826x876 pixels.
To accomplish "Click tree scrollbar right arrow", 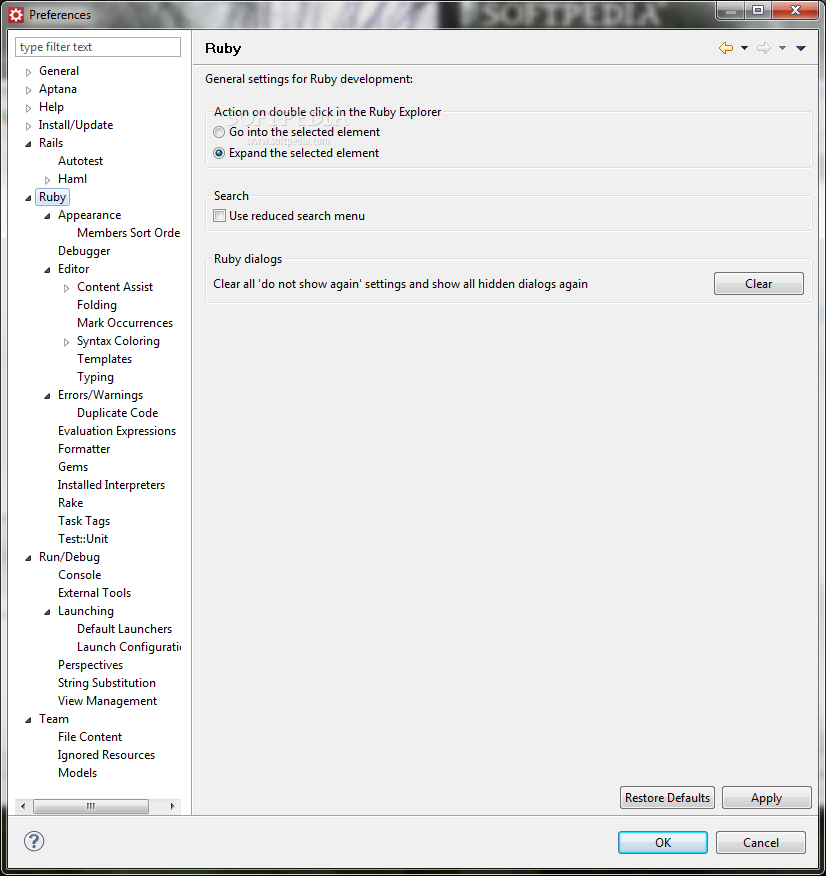I will [x=172, y=806].
